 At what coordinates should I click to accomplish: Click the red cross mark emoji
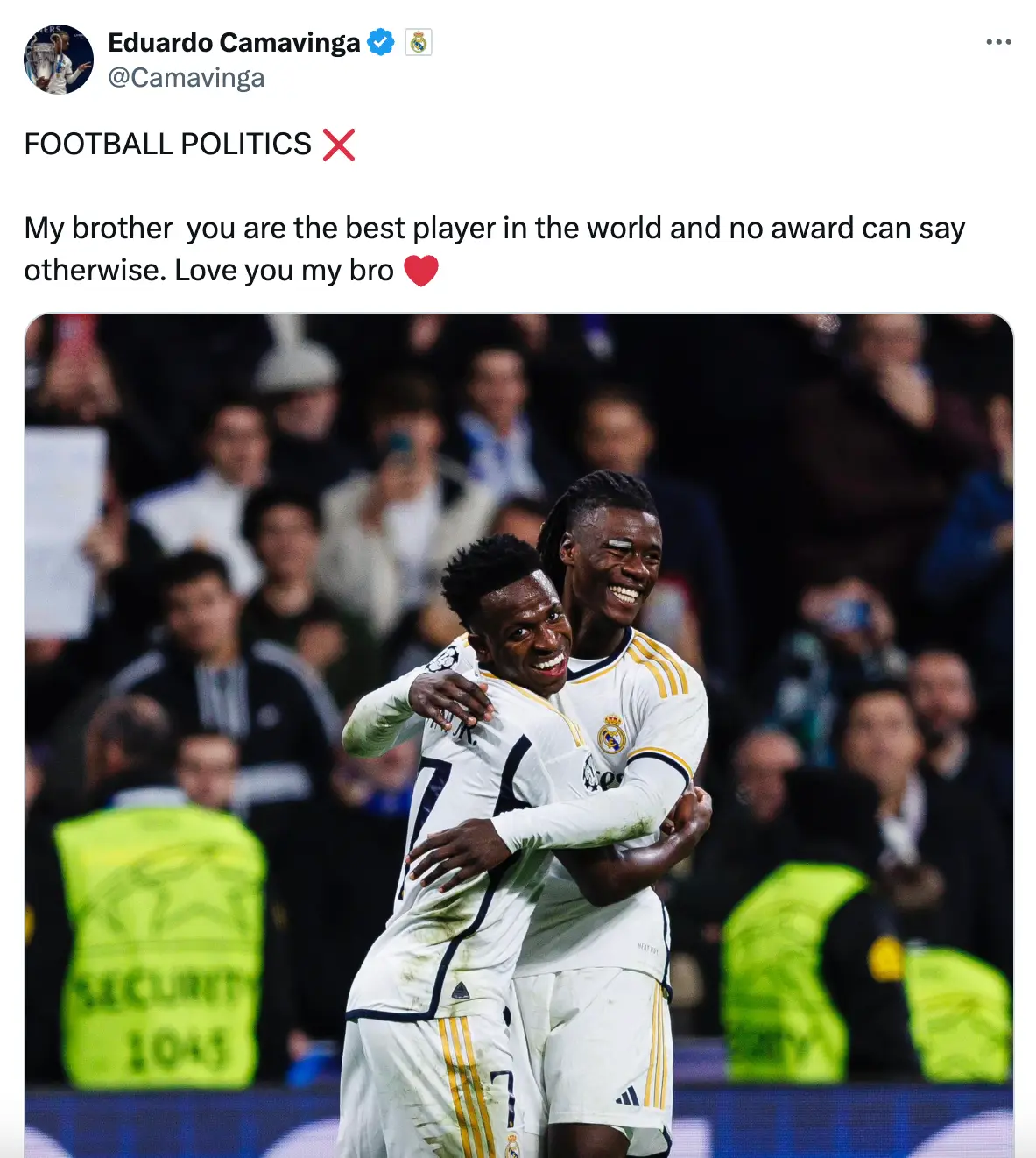click(339, 145)
